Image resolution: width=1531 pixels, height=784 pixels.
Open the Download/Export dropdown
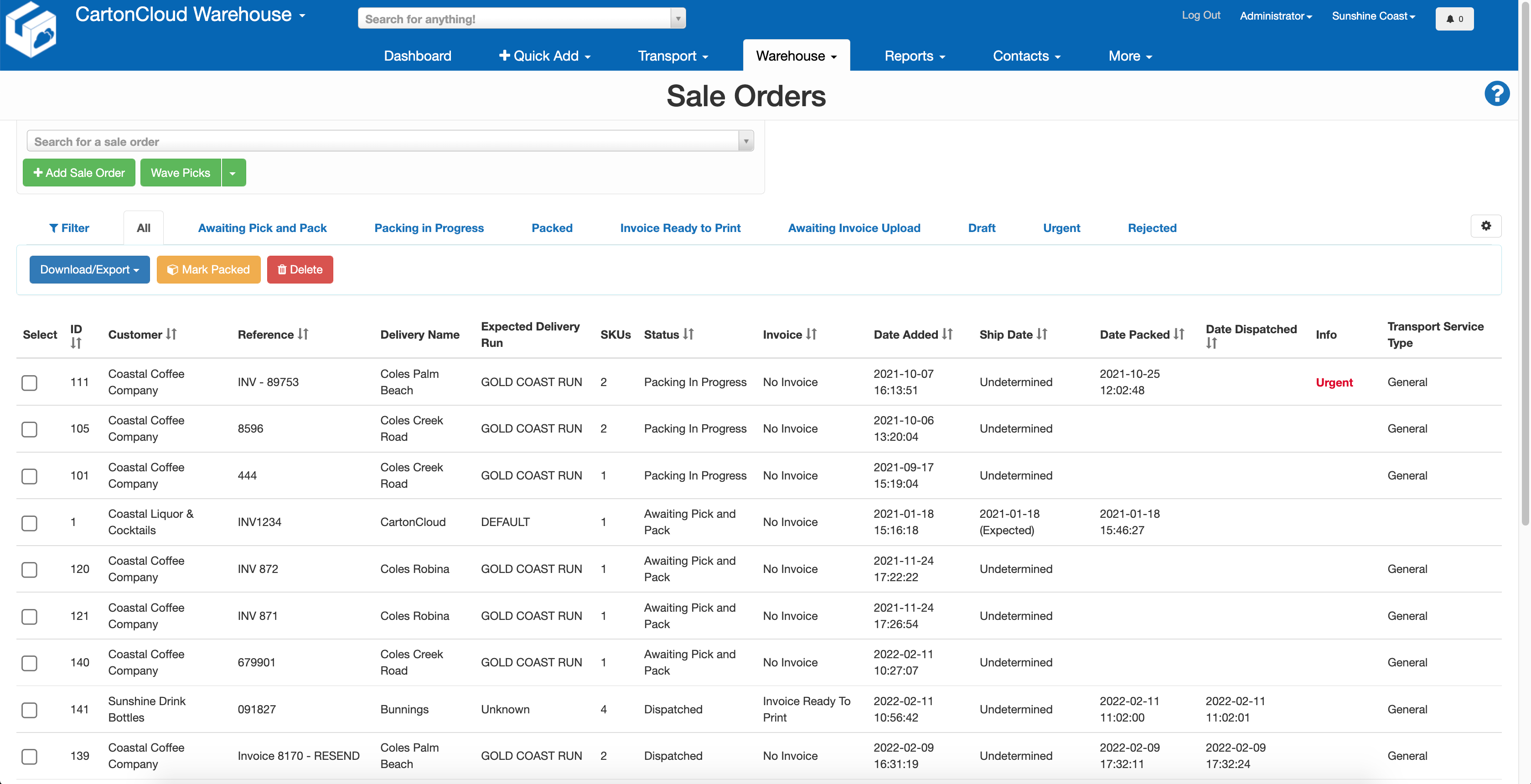(x=89, y=269)
